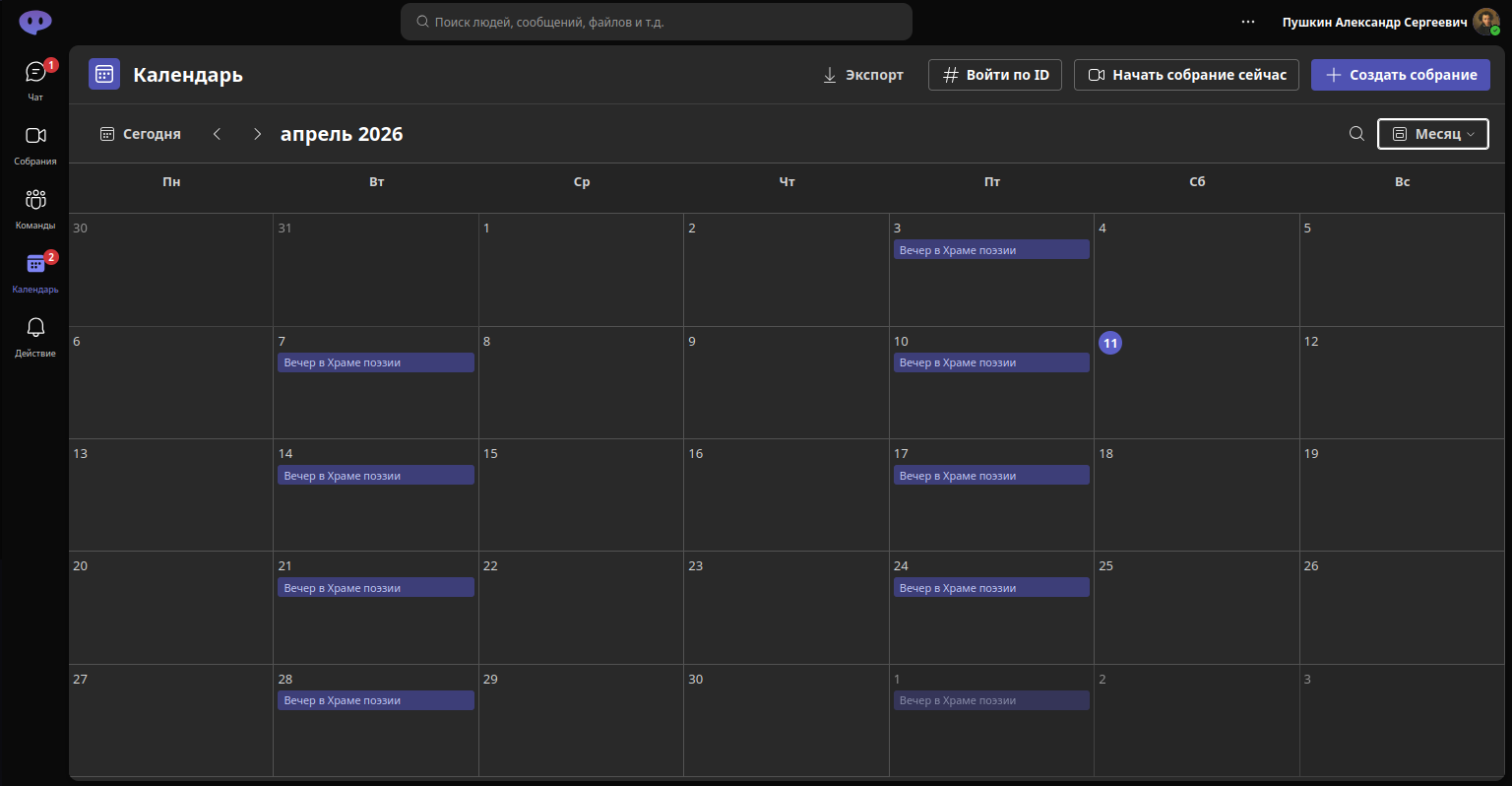Expand the Месяц view dropdown
This screenshot has height=786, width=1512.
pos(1433,134)
